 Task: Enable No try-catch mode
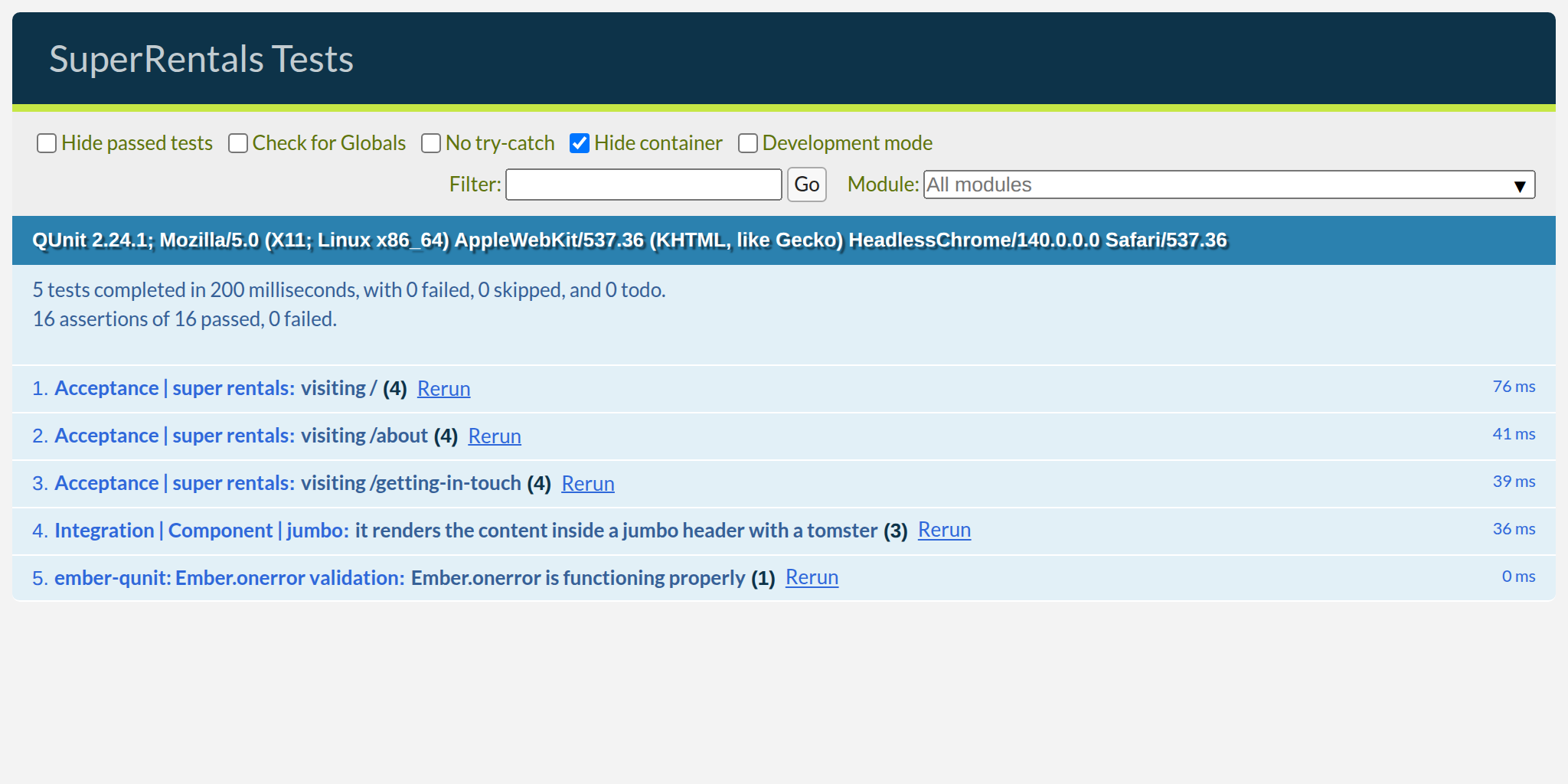tap(431, 143)
